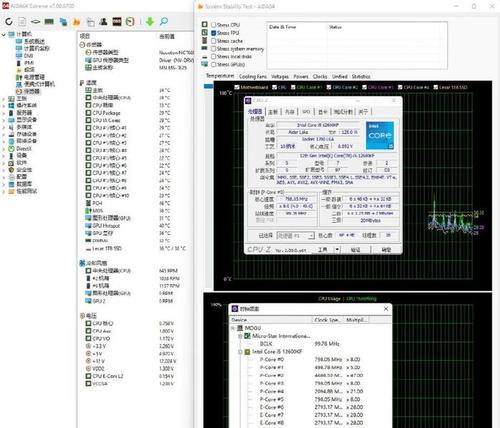This screenshot has width=500, height=428.
Task: Click the 工具 button in CPU-Z
Action: click(323, 249)
